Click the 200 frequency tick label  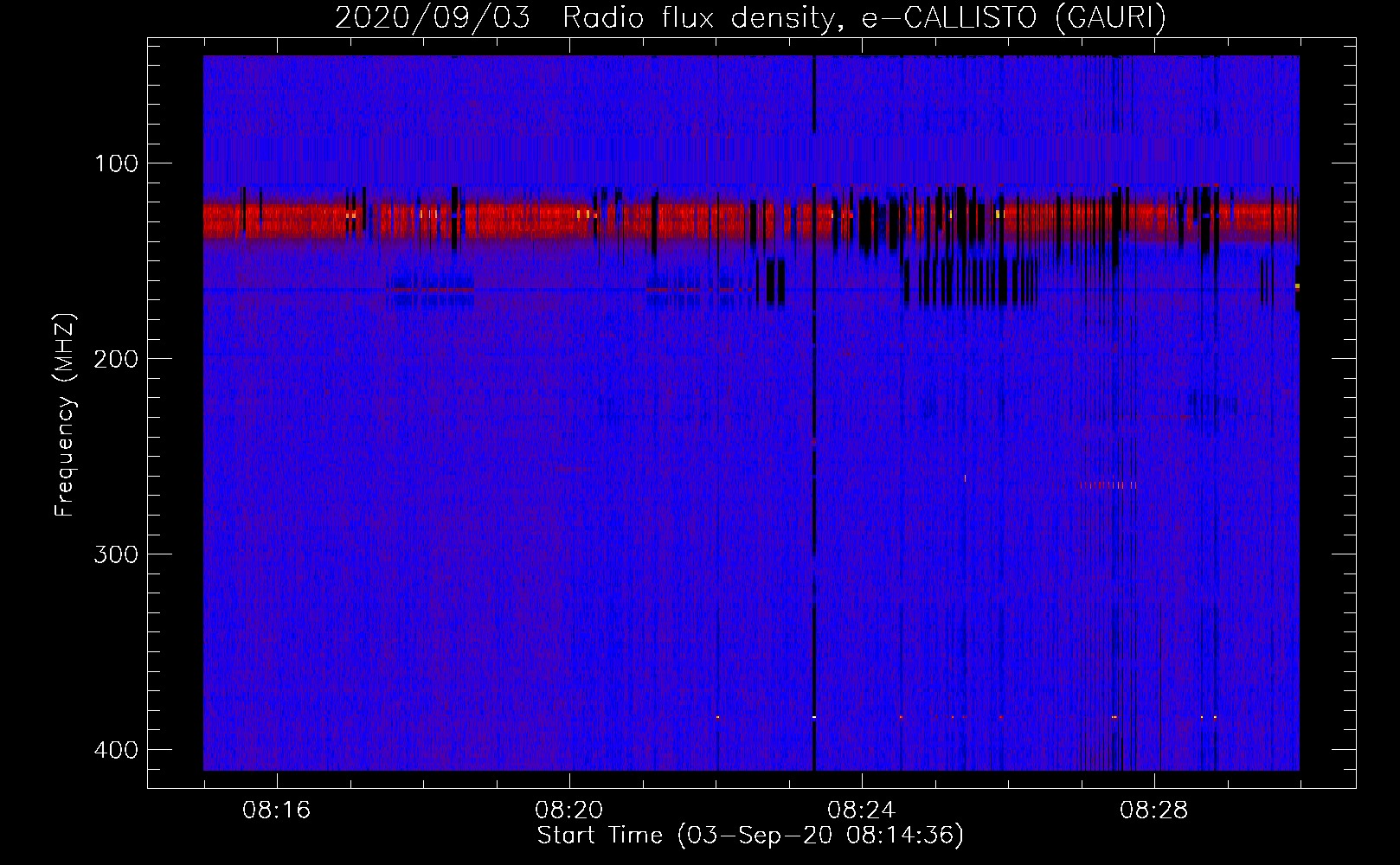(116, 359)
